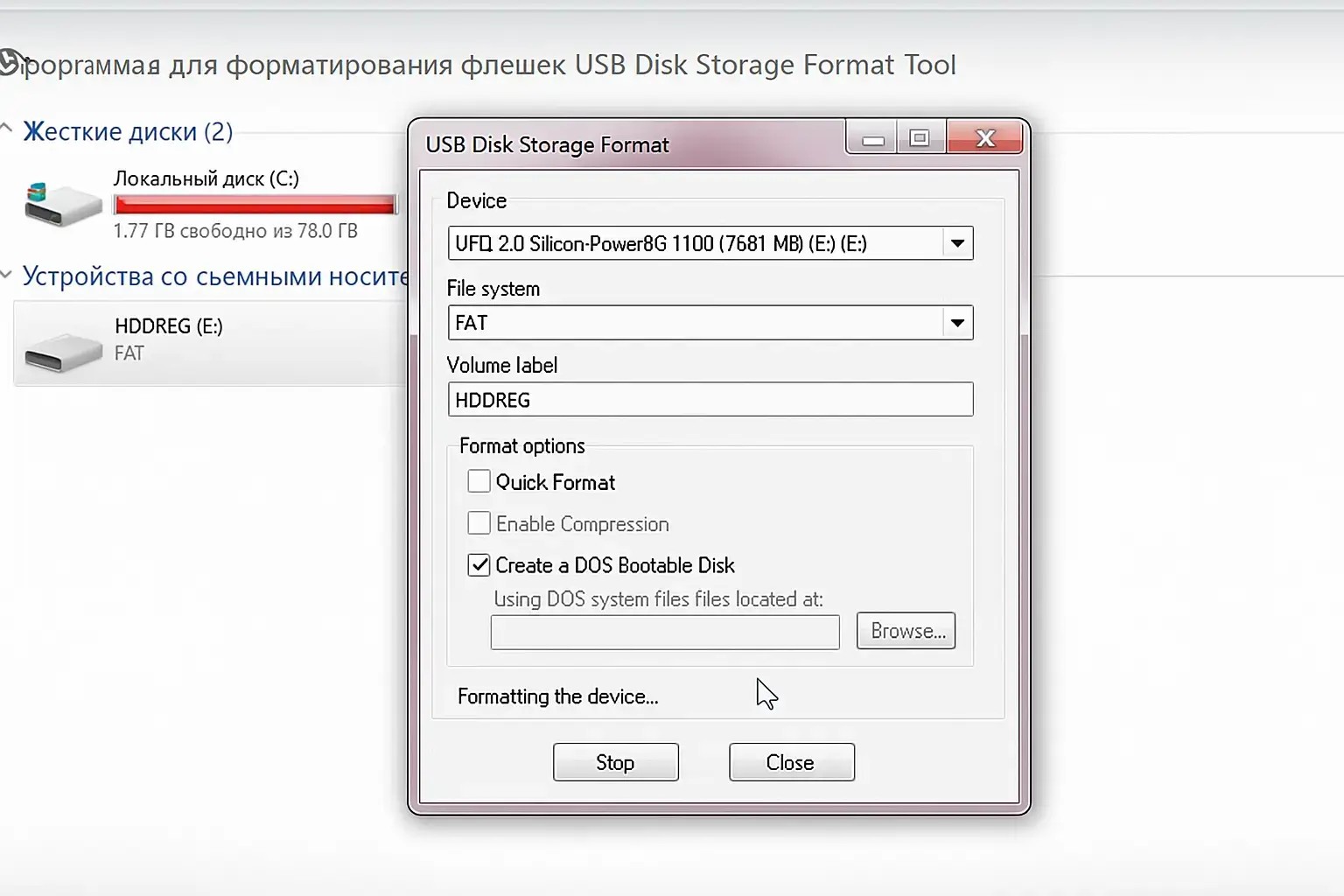Click the HDDREG (E:) removable drive icon
1344x896 pixels.
63,351
